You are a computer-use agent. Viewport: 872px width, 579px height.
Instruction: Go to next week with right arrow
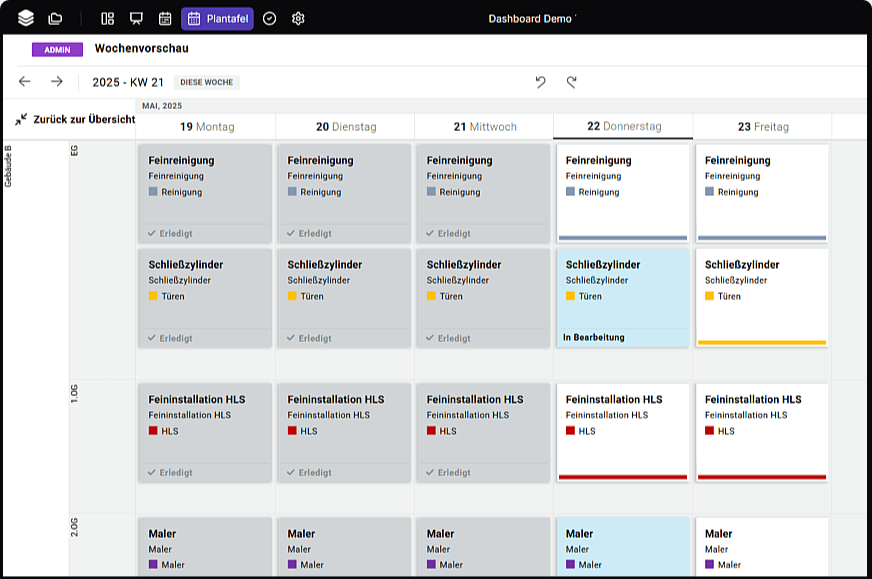(57, 82)
